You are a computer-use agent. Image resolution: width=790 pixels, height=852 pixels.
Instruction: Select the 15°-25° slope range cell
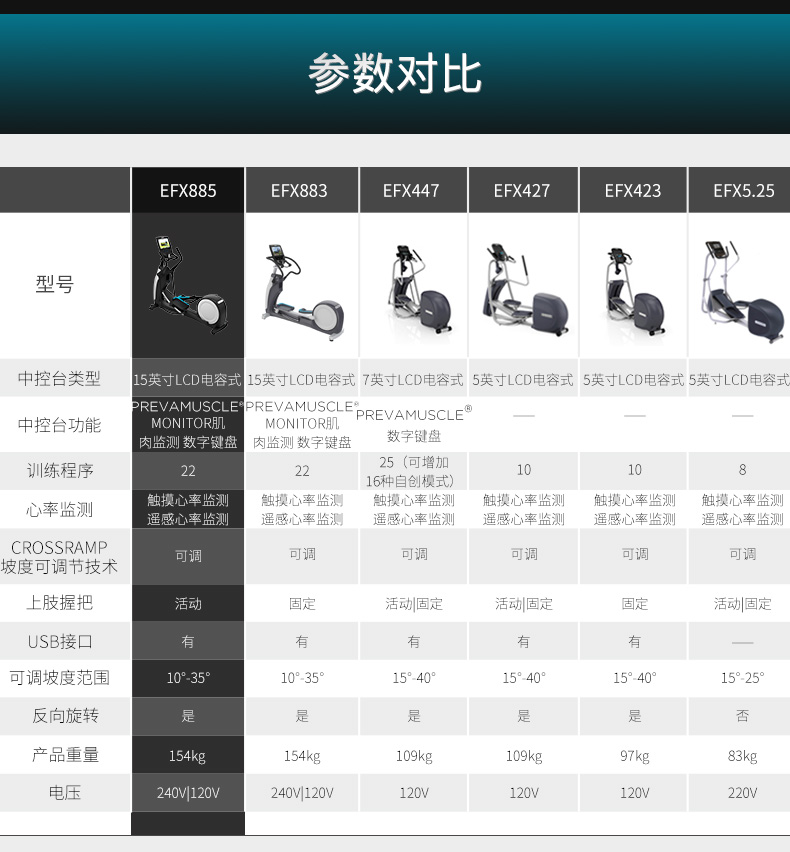[743, 678]
